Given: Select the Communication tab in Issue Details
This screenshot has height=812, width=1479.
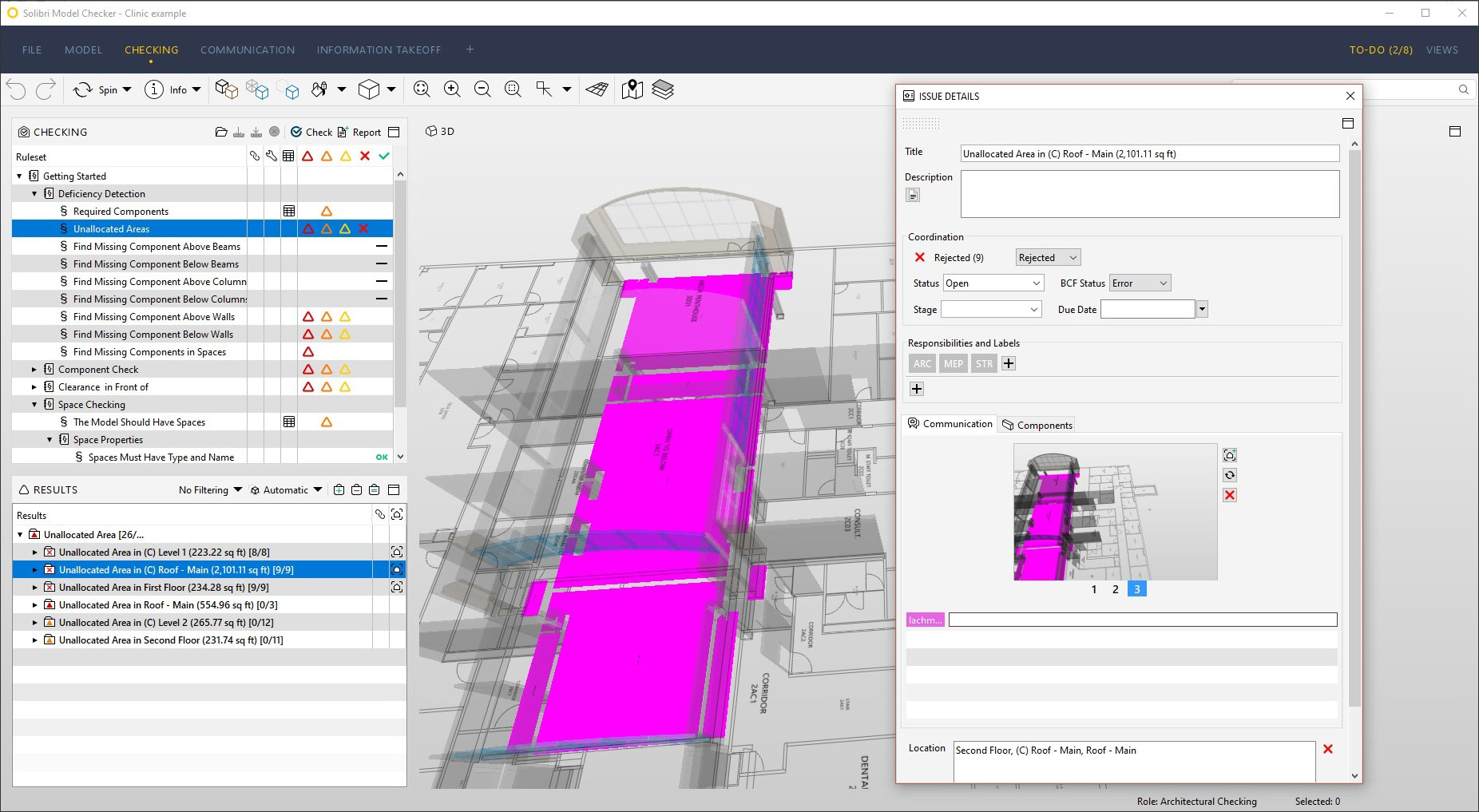Looking at the screenshot, I should 950,424.
